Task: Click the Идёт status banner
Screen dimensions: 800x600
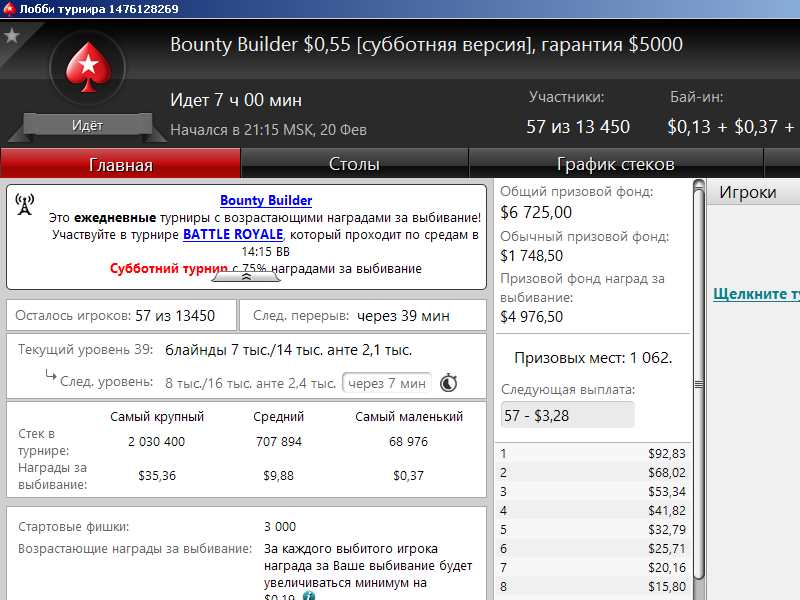Action: [87, 126]
